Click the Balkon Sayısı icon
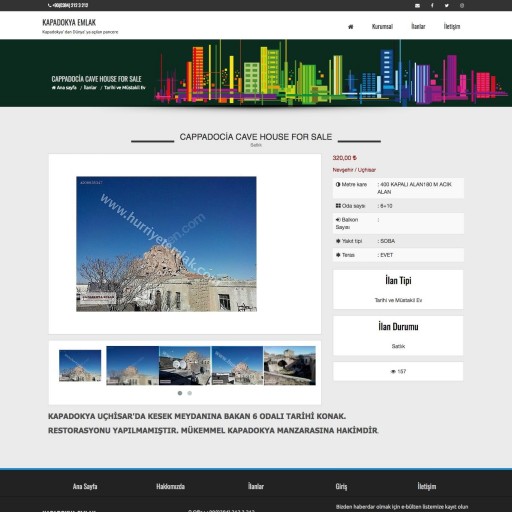Viewport: 512px width, 512px height. pyautogui.click(x=338, y=220)
